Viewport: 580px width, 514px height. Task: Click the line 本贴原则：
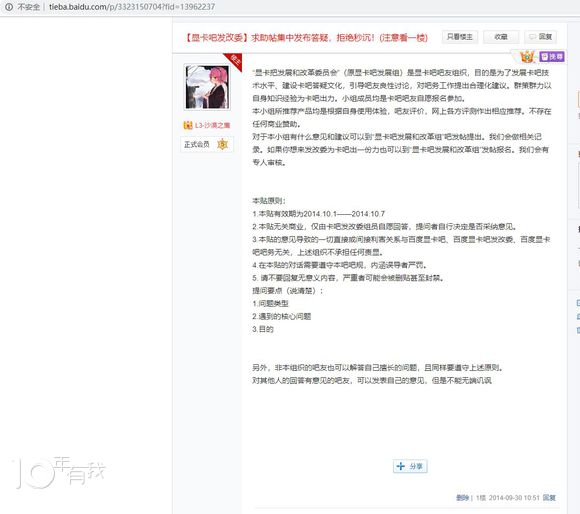(269, 201)
